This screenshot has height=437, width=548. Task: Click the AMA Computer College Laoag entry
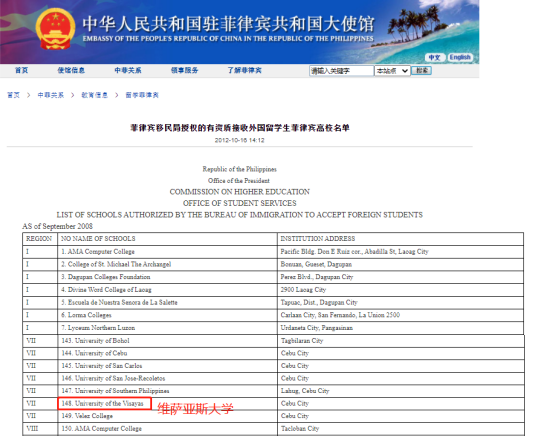(x=98, y=251)
